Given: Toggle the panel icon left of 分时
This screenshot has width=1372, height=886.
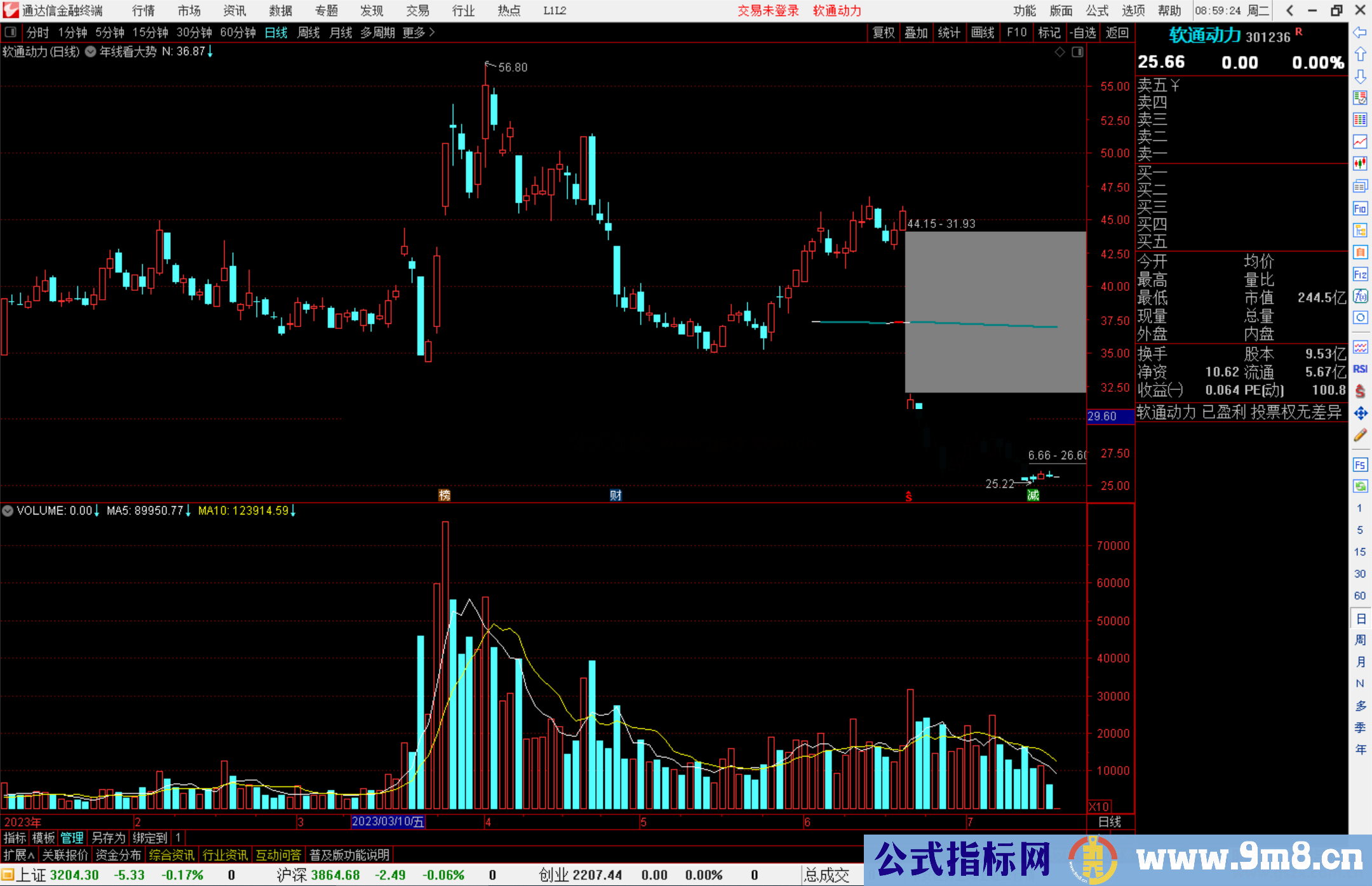Looking at the screenshot, I should click(x=10, y=32).
